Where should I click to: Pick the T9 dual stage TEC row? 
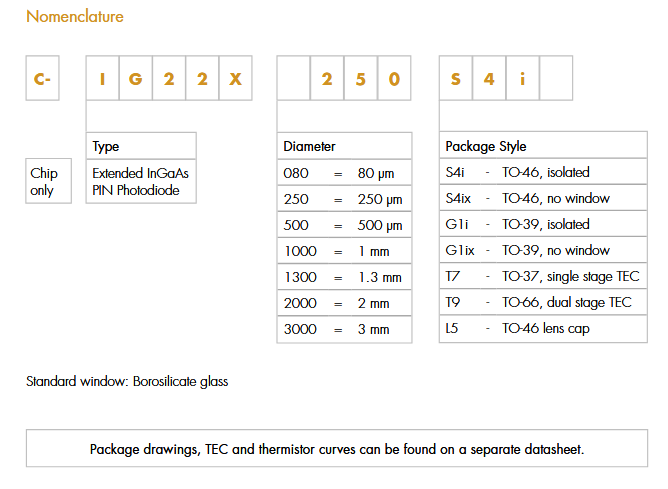click(543, 303)
